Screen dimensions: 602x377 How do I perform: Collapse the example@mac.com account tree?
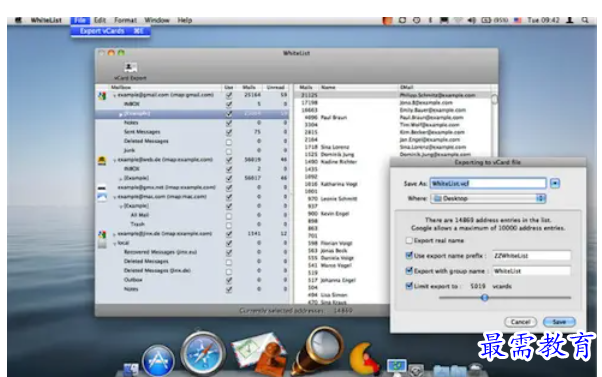pyautogui.click(x=114, y=197)
